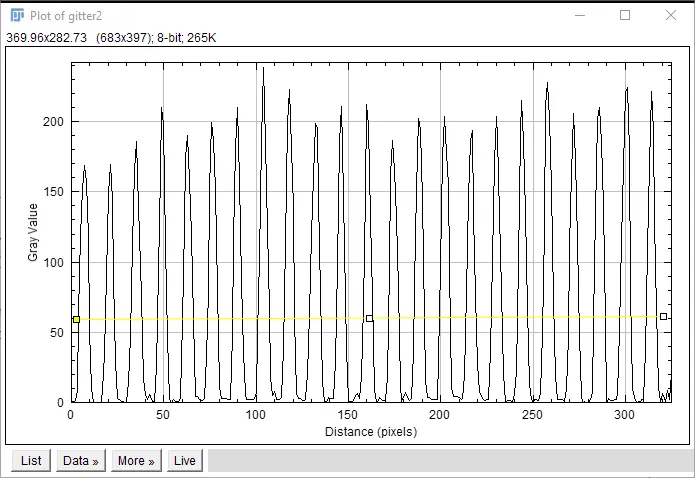
Task: Toggle Live plot updating
Action: [x=185, y=460]
